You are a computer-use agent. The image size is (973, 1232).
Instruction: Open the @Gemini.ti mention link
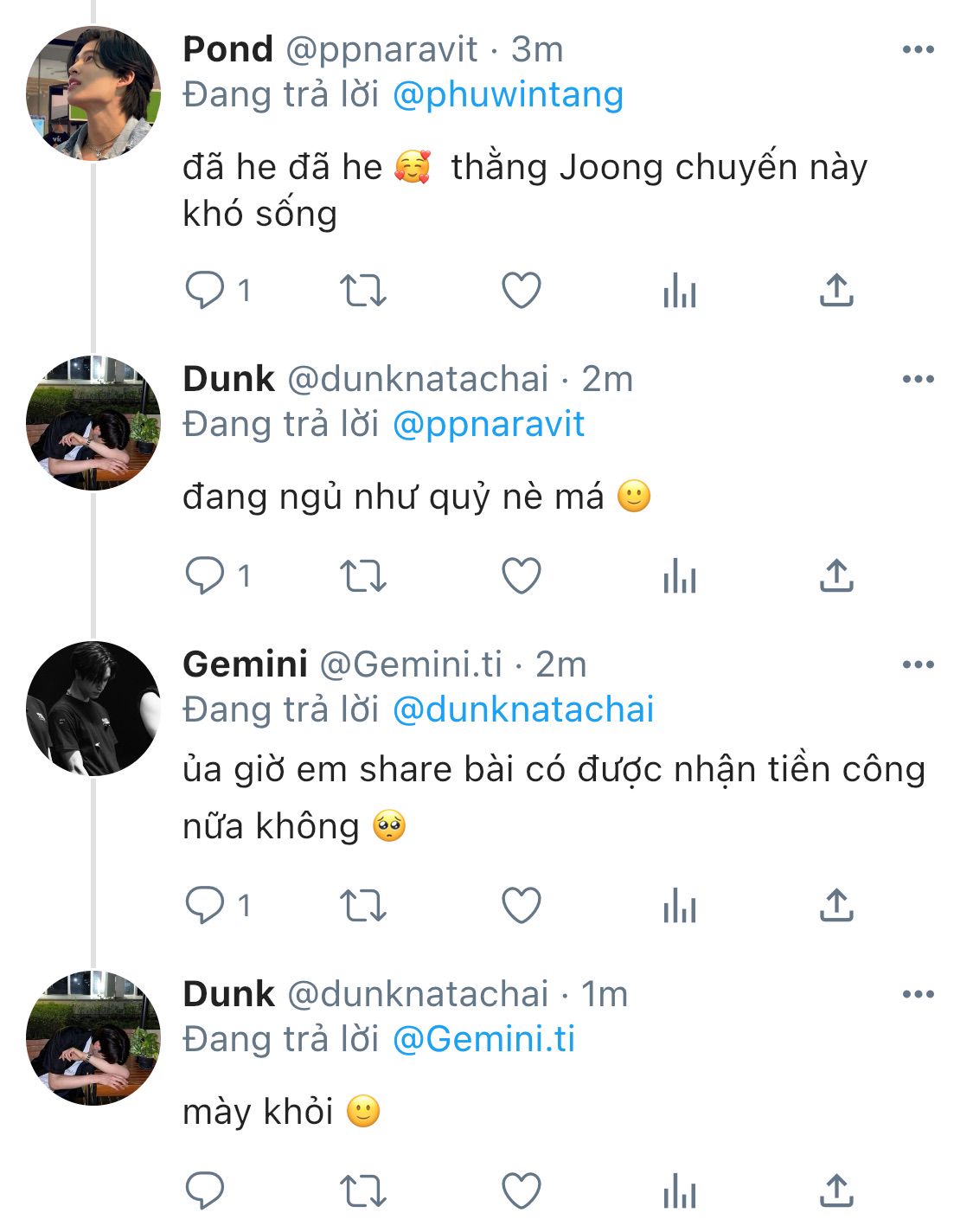(x=483, y=1039)
